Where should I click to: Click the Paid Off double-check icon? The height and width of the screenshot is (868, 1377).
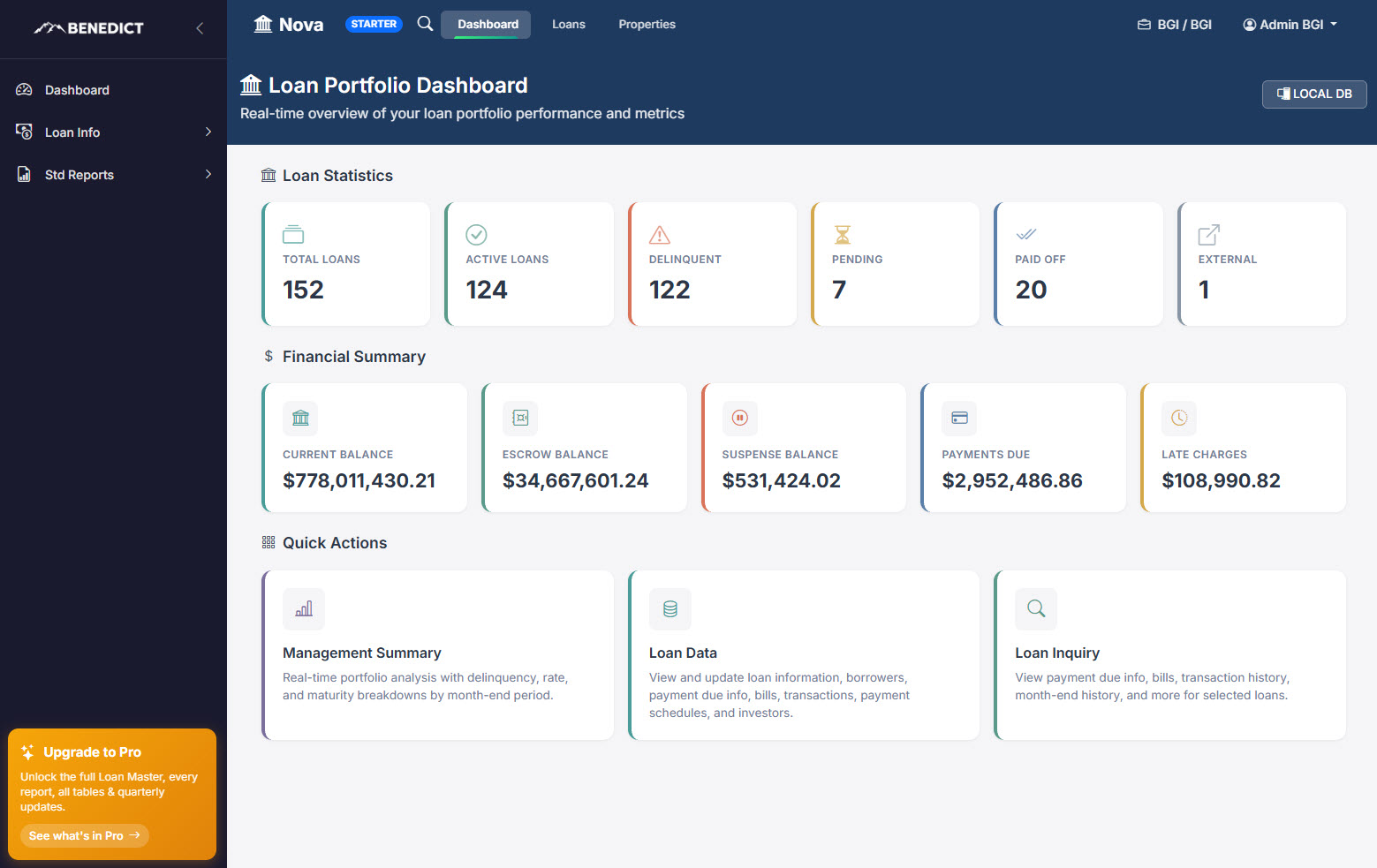[x=1025, y=234]
